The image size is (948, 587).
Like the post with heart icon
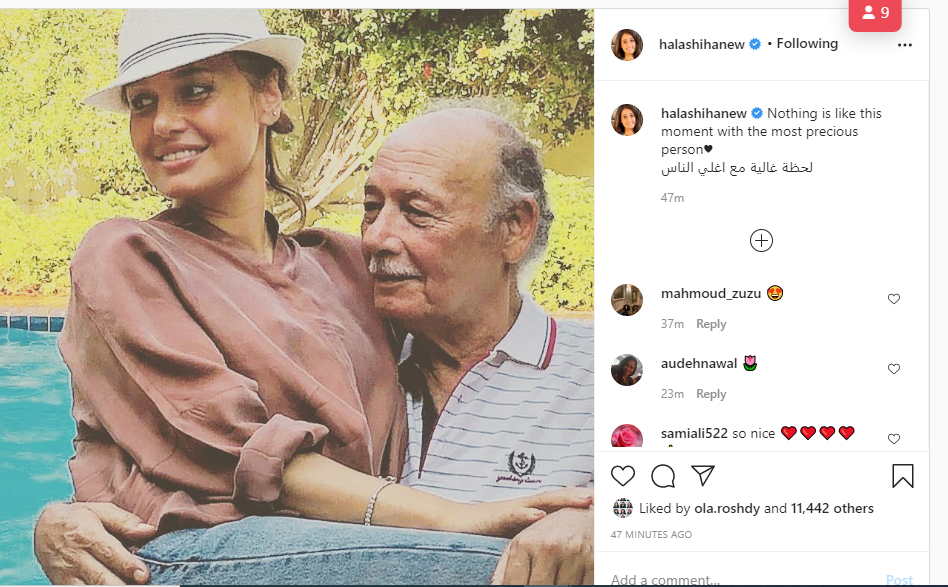pyautogui.click(x=623, y=476)
